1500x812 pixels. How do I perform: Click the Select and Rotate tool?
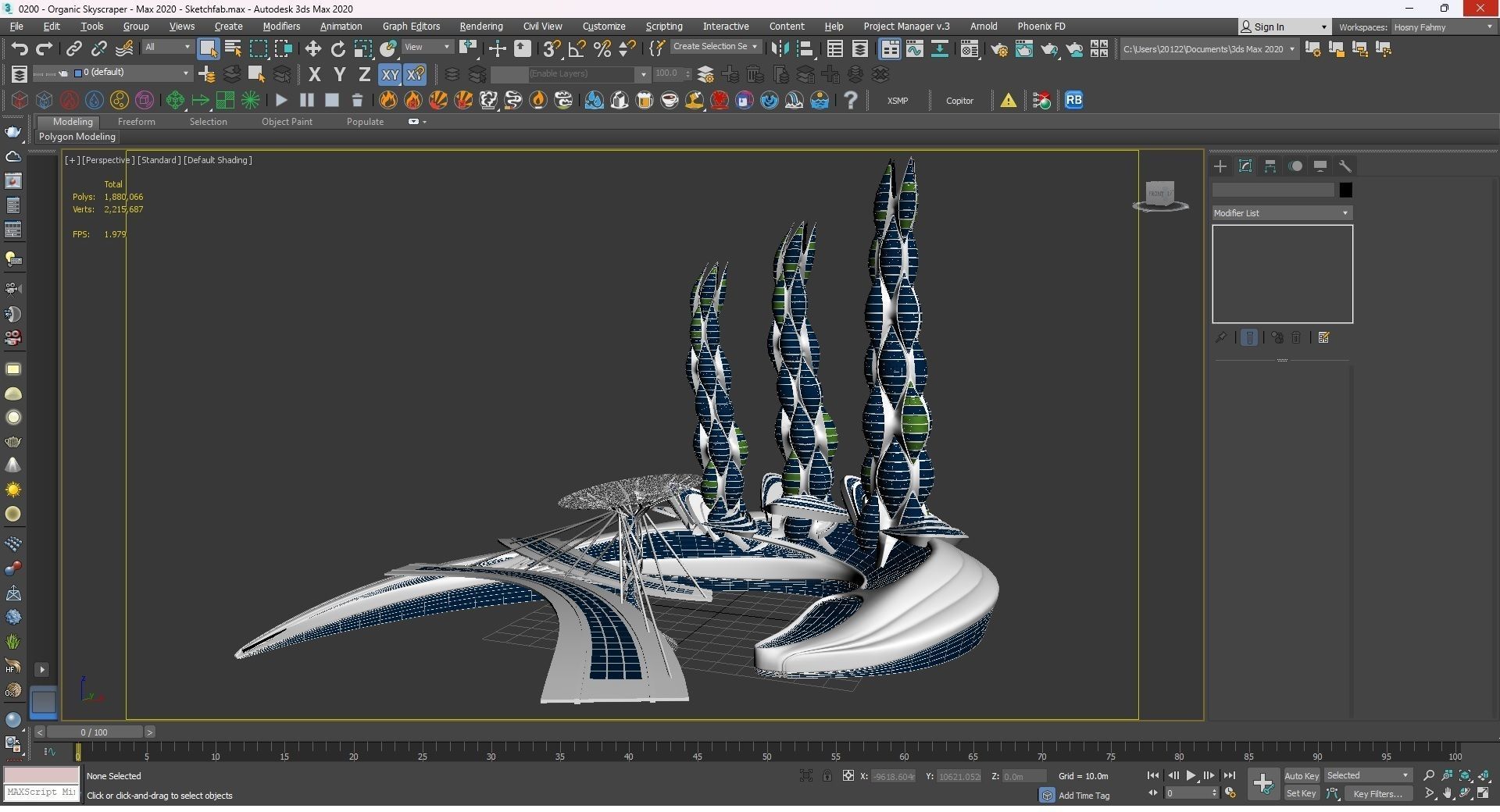click(337, 49)
